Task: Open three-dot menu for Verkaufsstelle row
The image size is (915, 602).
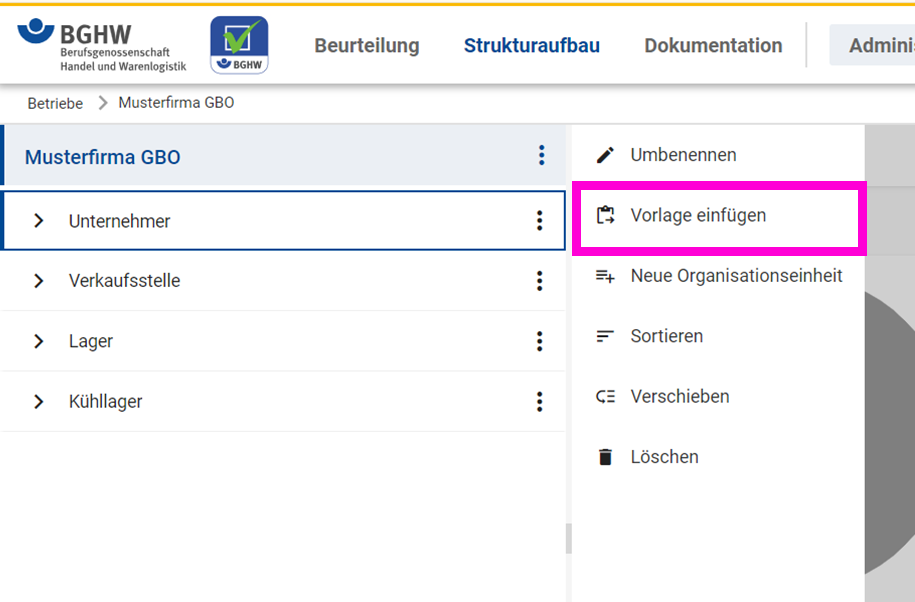Action: (x=540, y=281)
